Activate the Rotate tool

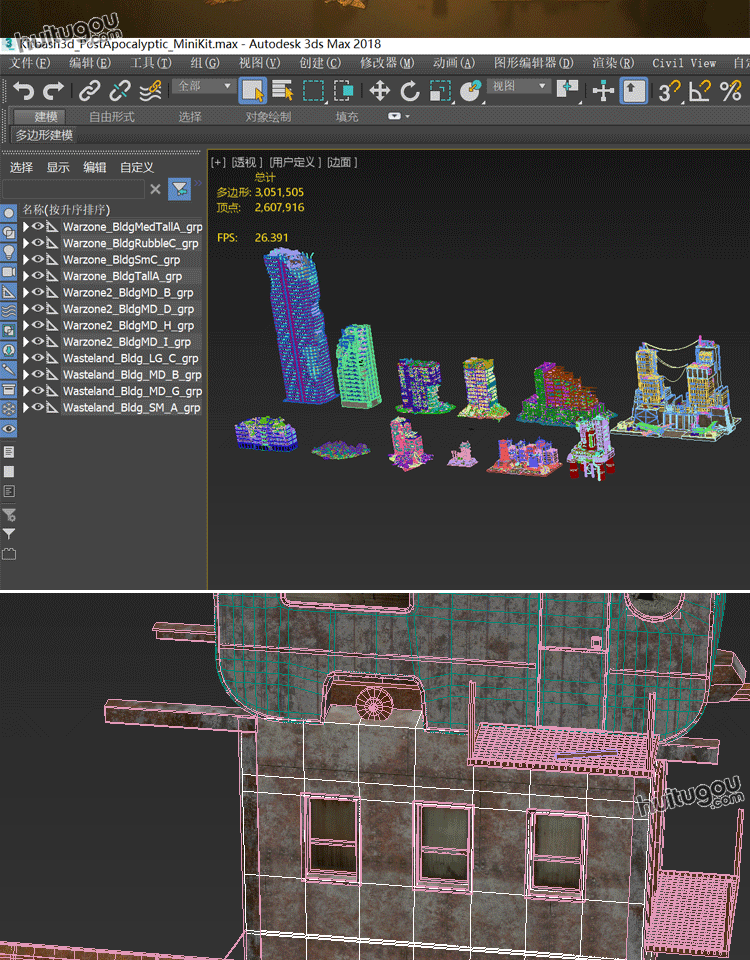[x=410, y=91]
